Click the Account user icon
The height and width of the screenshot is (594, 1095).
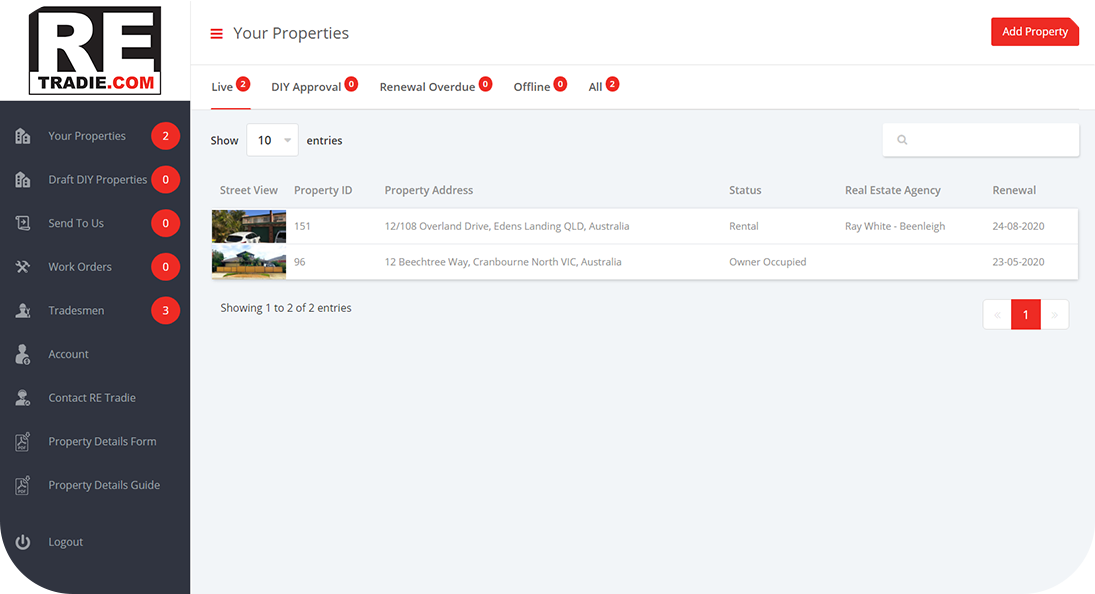pyautogui.click(x=23, y=354)
